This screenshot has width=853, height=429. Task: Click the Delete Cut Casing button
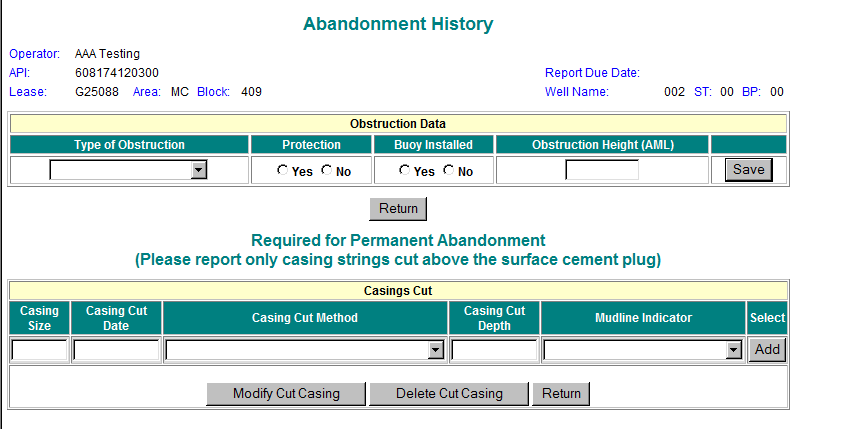(449, 393)
